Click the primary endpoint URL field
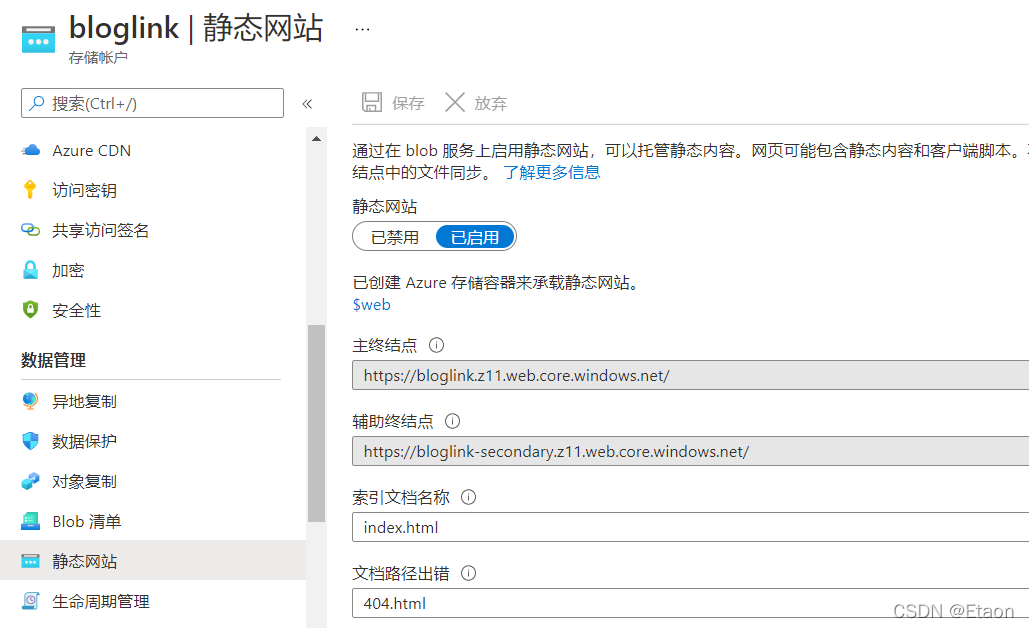1029x628 pixels. 690,375
